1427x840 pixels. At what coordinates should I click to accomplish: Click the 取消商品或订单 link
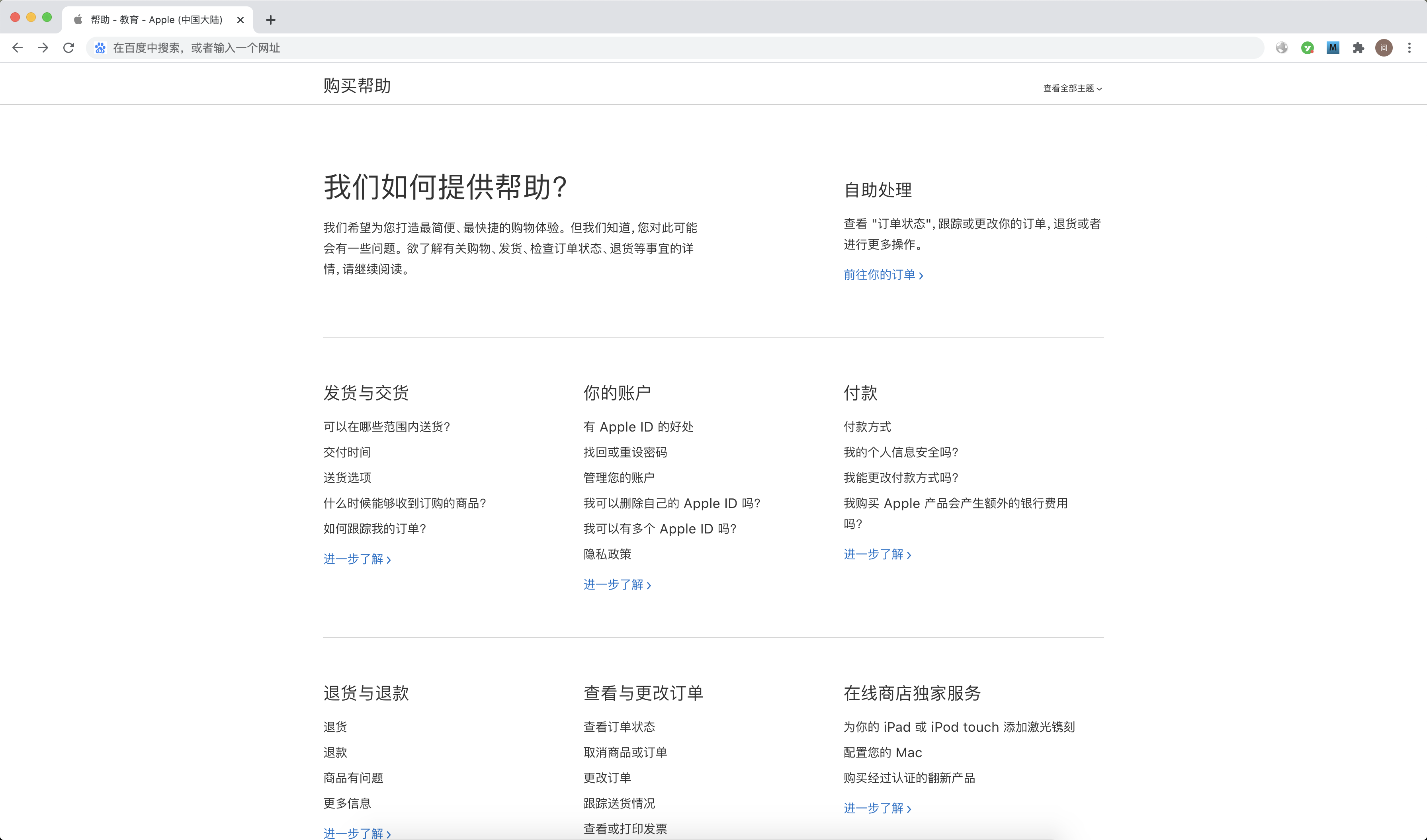625,752
